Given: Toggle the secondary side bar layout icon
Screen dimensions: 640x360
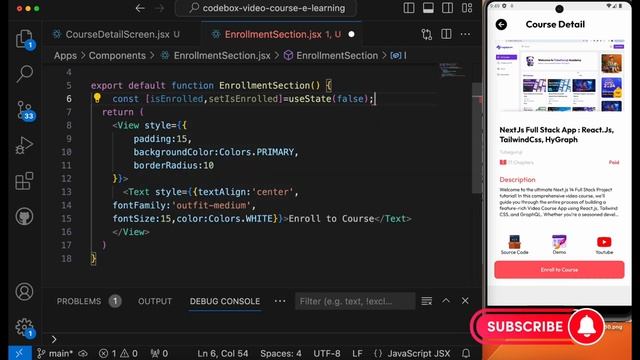Looking at the screenshot, I should click(447, 8).
